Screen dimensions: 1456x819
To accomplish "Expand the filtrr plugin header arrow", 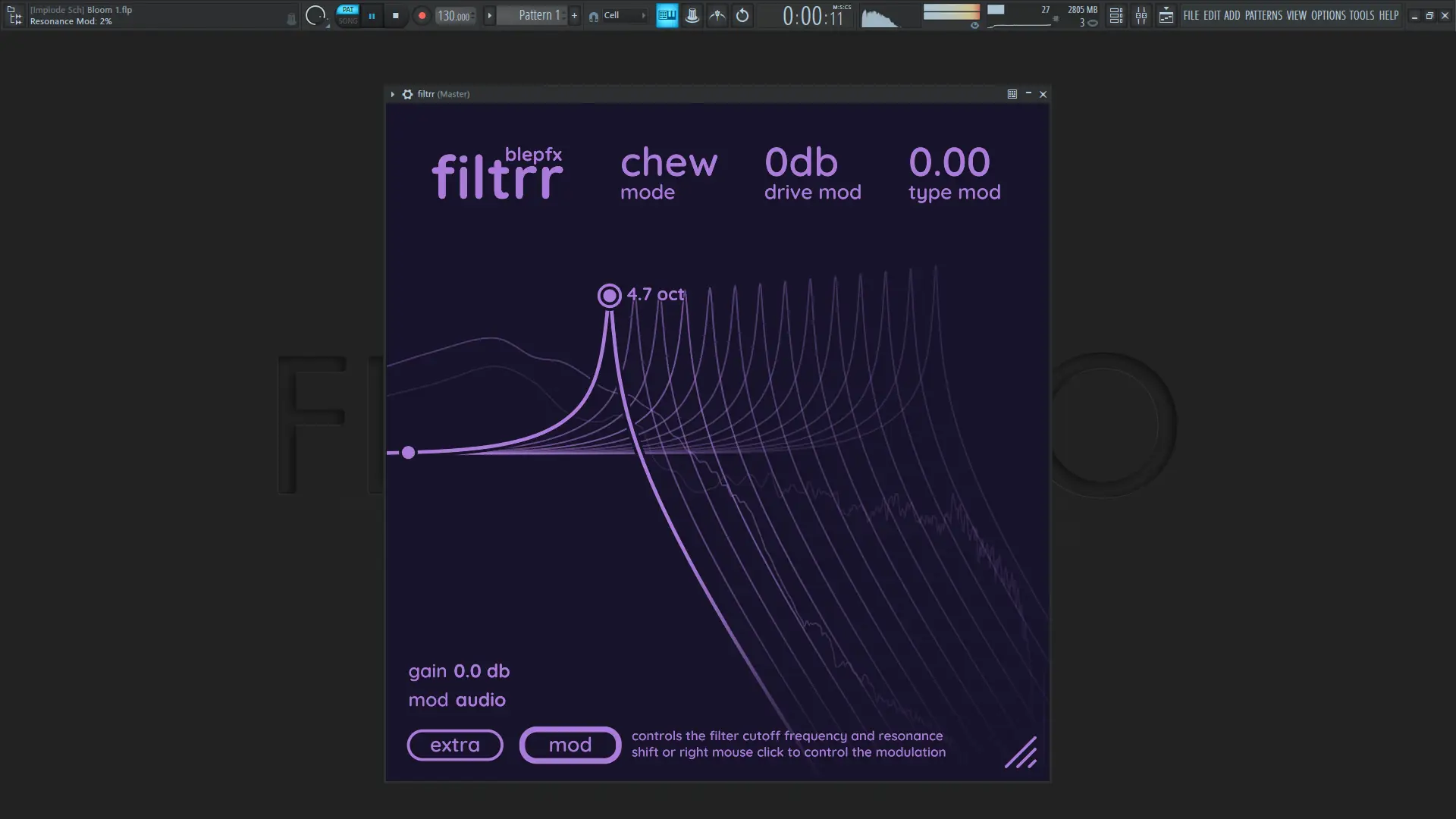I will tap(393, 94).
